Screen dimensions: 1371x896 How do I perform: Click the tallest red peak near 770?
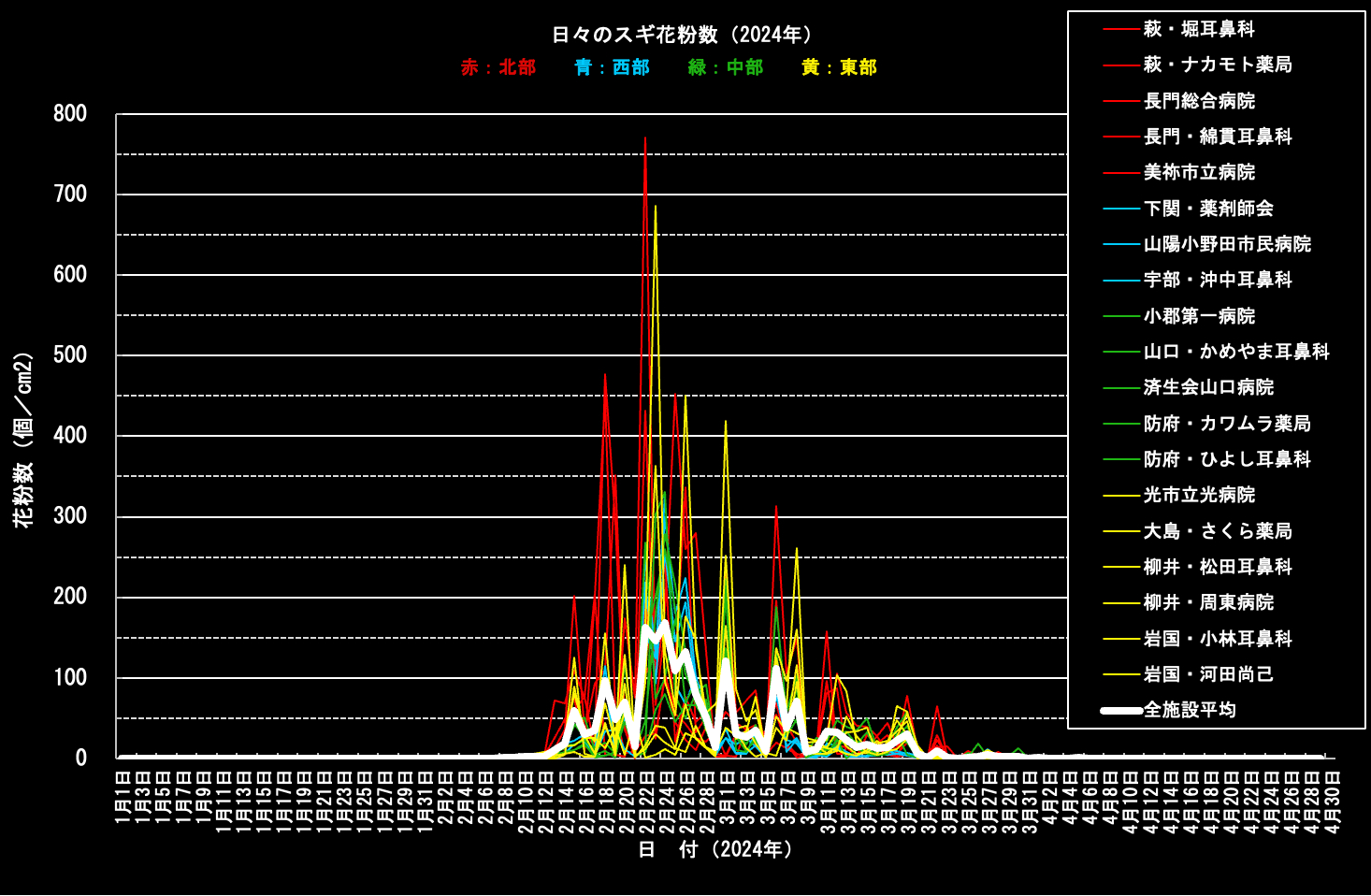645,138
